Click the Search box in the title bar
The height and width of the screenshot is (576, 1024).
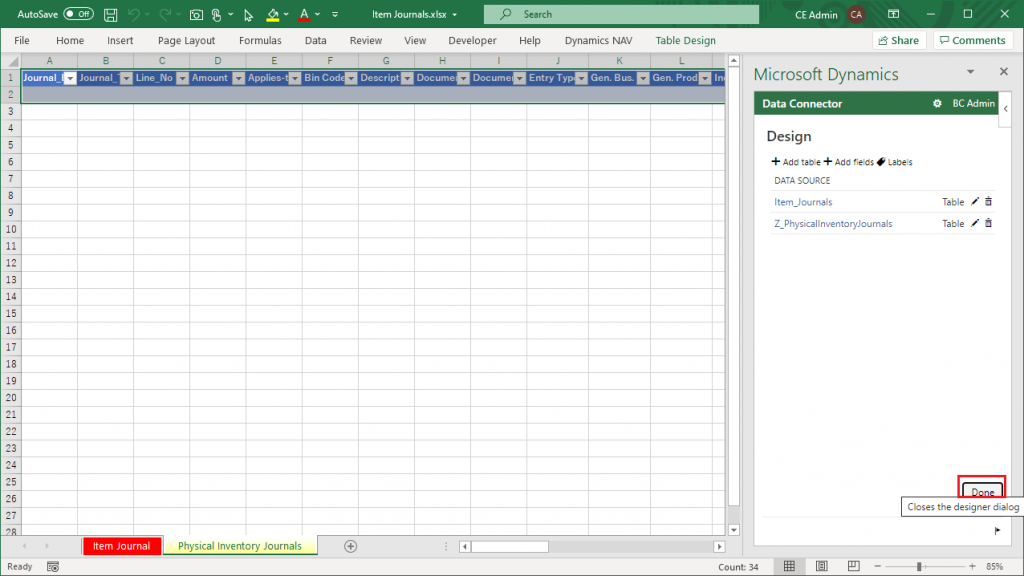[621, 14]
